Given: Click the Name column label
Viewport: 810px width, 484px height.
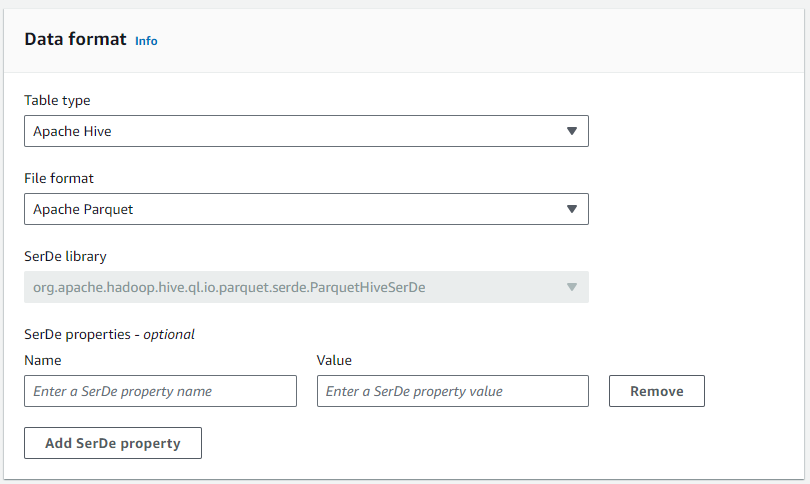Looking at the screenshot, I should (x=43, y=360).
